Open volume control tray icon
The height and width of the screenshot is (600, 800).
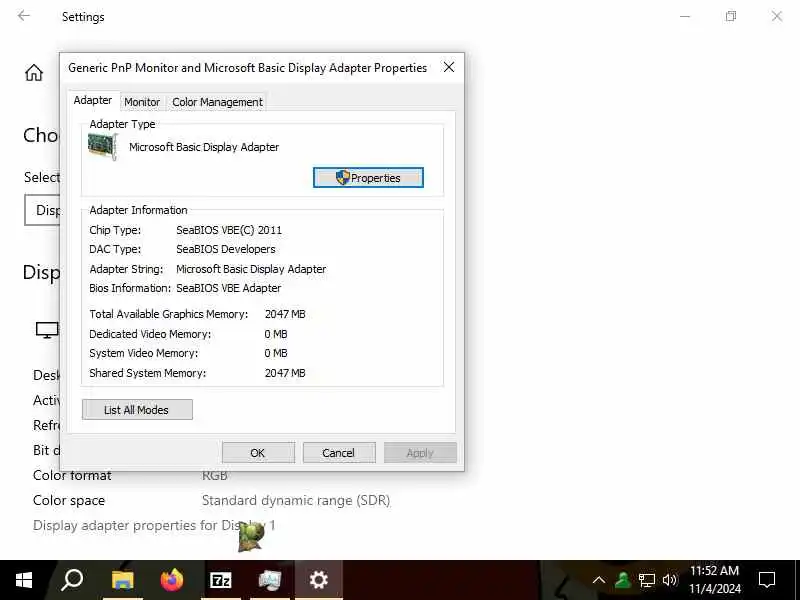click(670, 580)
